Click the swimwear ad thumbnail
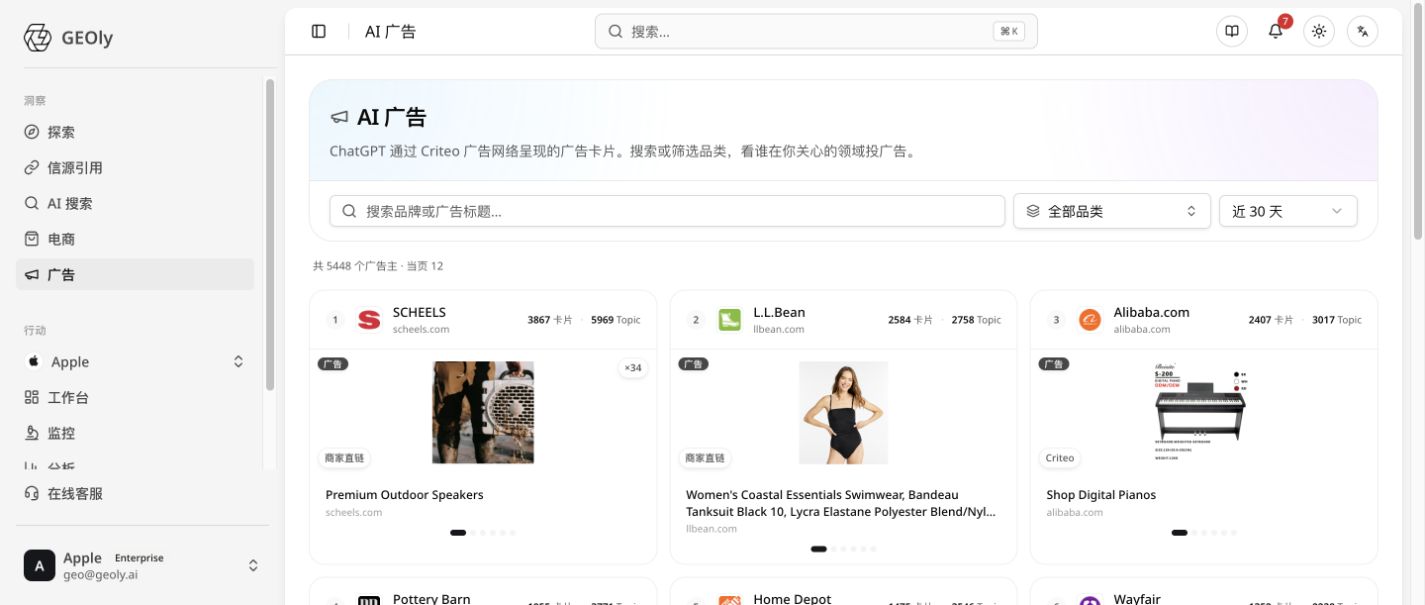 pyautogui.click(x=843, y=412)
